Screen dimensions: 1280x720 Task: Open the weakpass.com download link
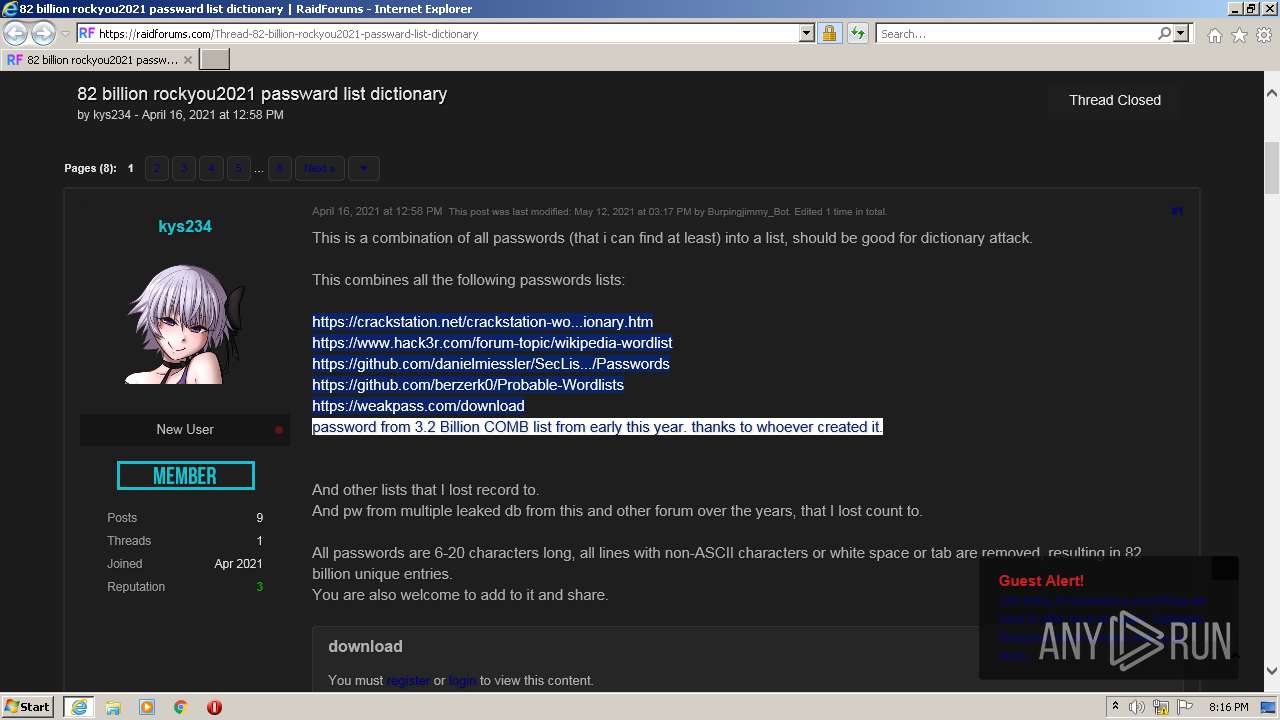[x=418, y=406]
